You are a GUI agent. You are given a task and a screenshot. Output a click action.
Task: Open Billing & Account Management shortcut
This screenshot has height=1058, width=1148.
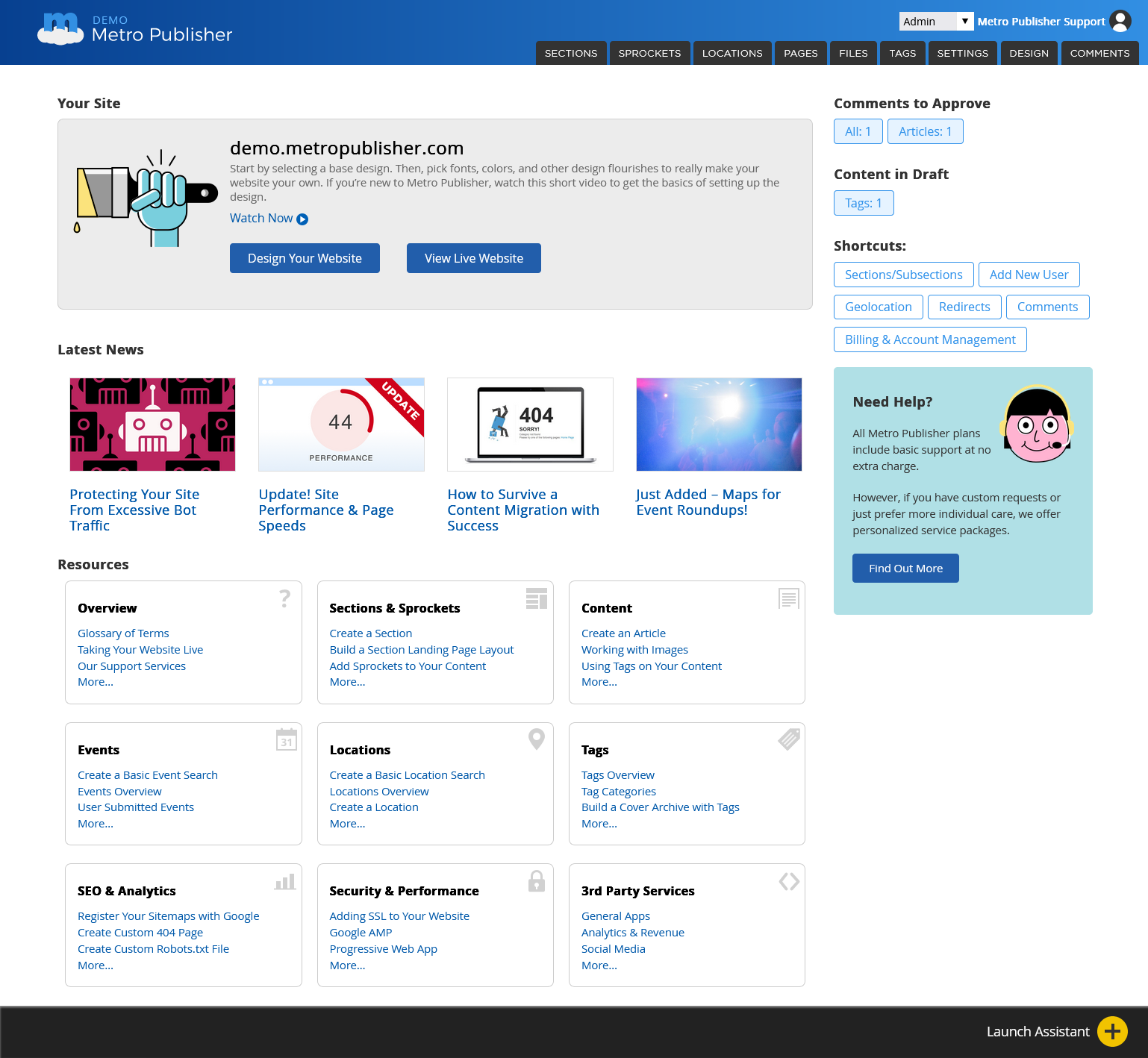(x=930, y=339)
